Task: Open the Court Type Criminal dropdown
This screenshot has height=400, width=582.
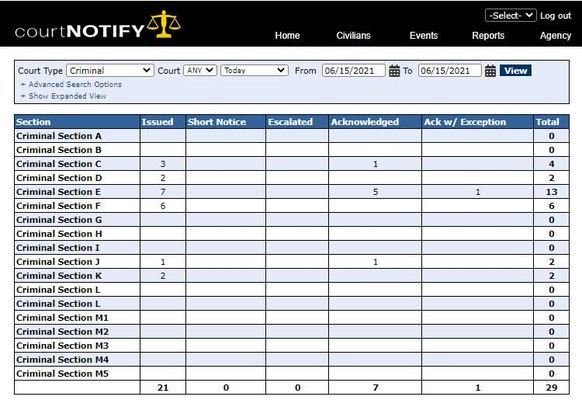Action: click(x=110, y=71)
